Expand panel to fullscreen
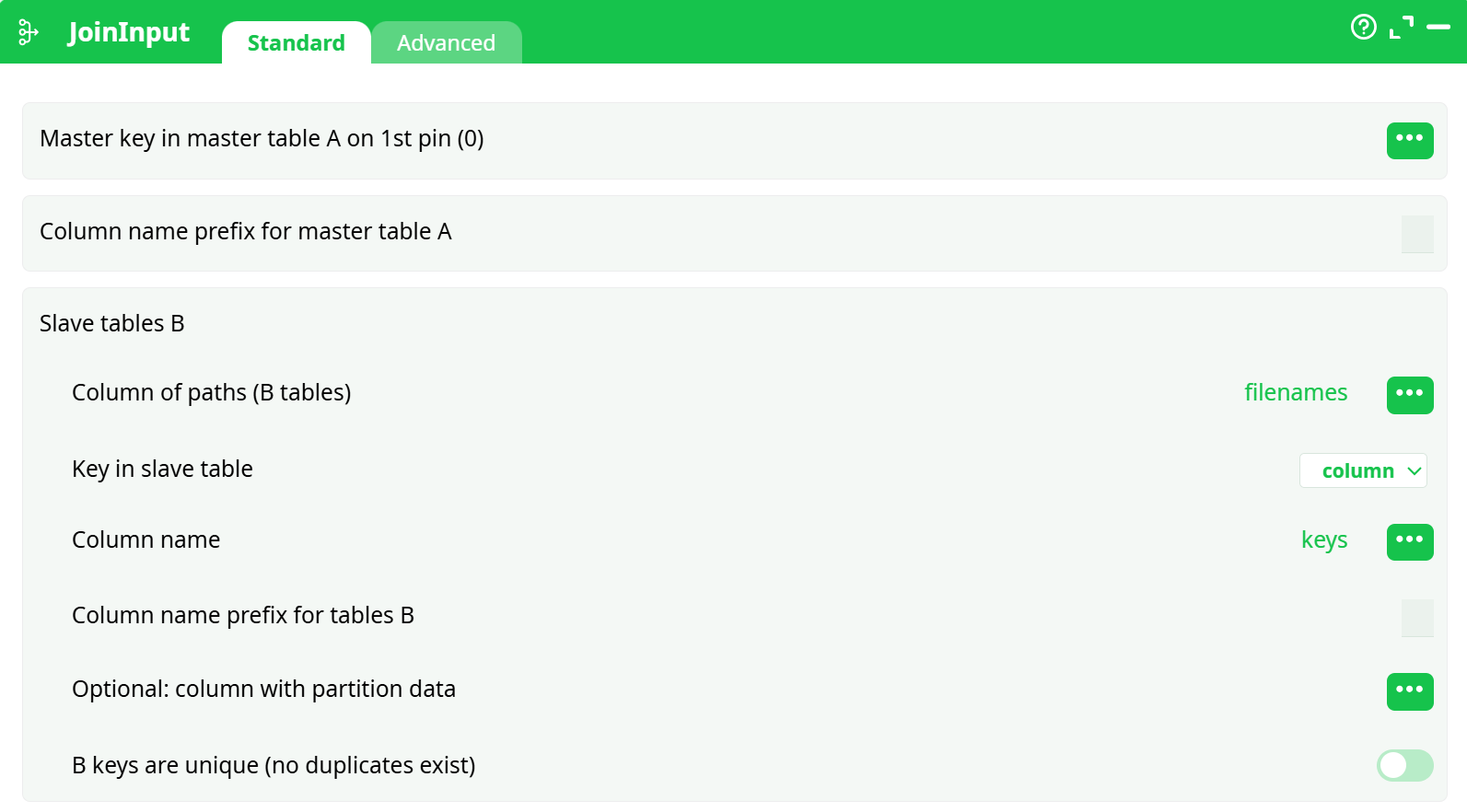The height and width of the screenshot is (812, 1467). coord(1401,28)
